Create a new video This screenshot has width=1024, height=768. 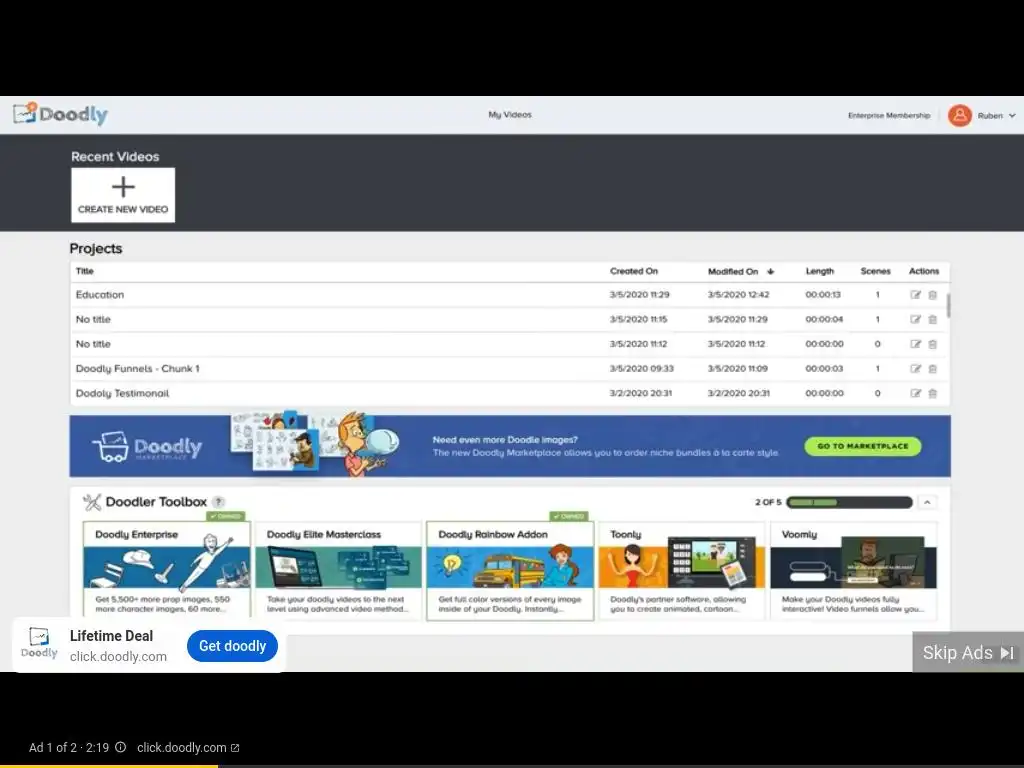coord(123,195)
